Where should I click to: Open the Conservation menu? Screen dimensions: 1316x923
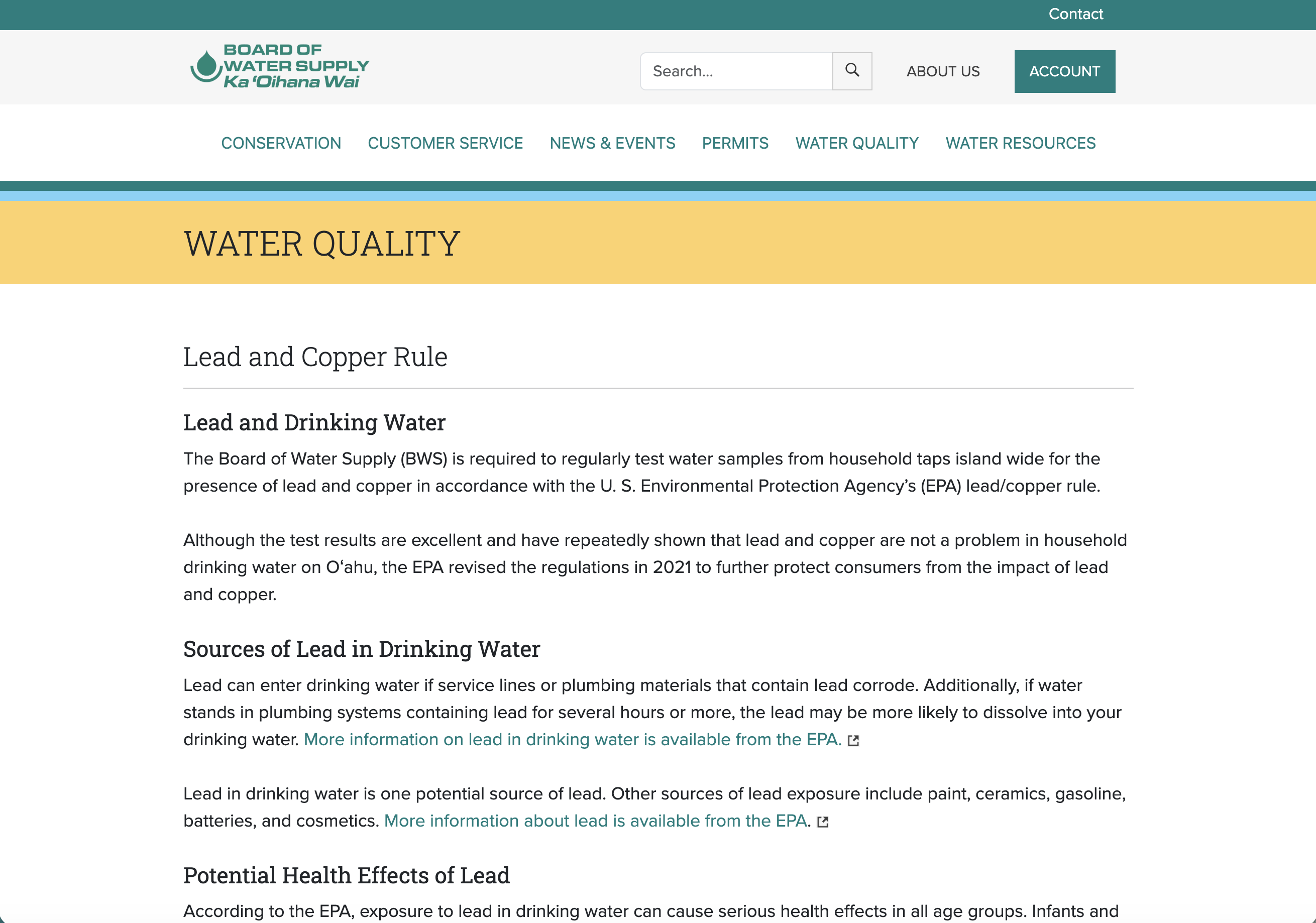coord(281,143)
